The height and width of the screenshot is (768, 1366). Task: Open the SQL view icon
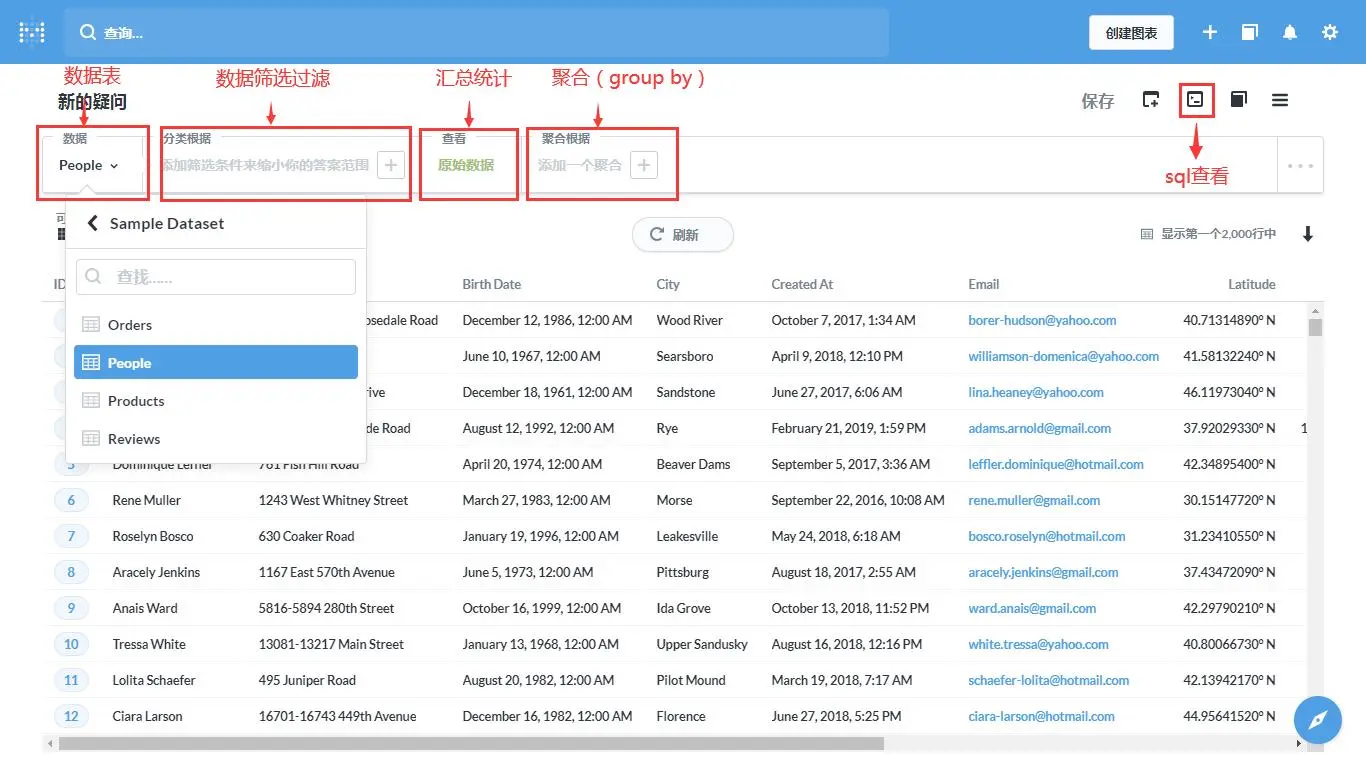[x=1196, y=100]
